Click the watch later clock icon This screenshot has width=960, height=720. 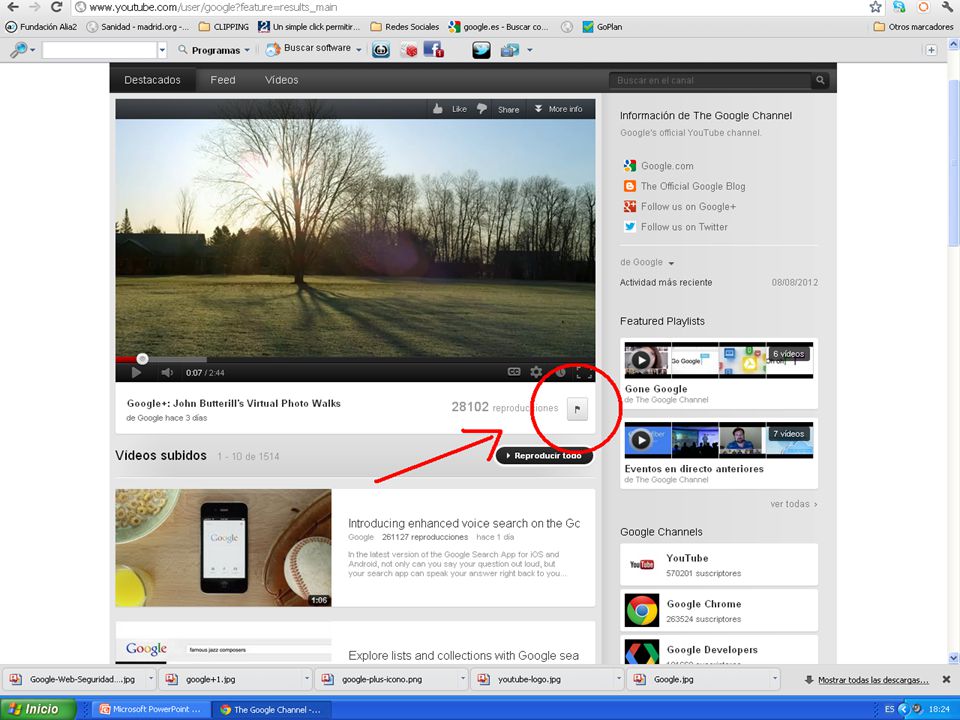[560, 372]
